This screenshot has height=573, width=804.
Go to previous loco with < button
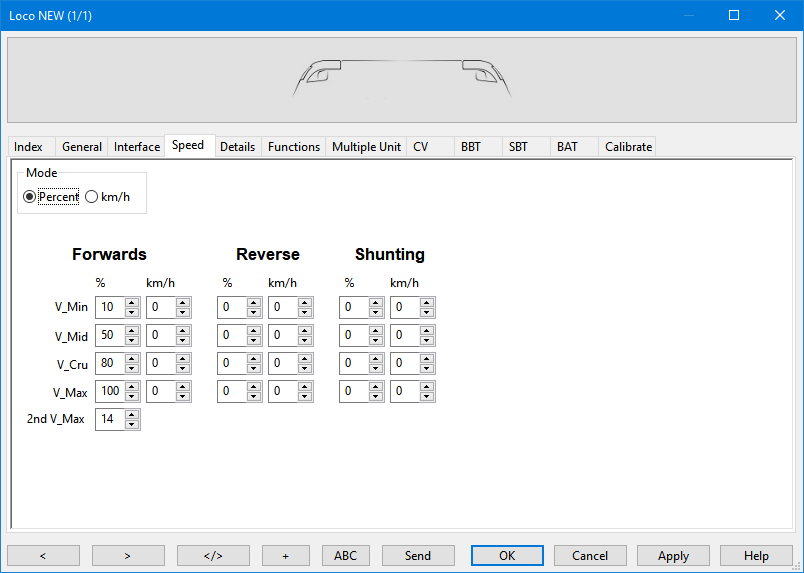43,556
